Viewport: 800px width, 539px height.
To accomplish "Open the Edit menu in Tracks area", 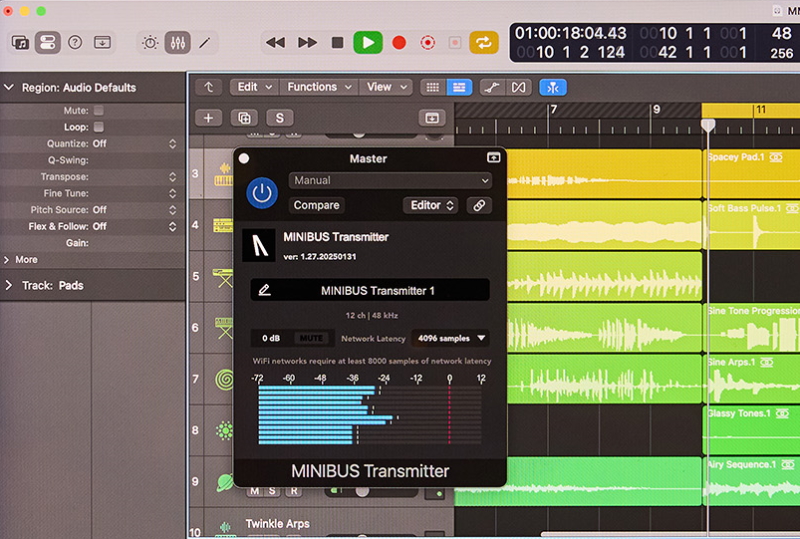I will click(255, 87).
